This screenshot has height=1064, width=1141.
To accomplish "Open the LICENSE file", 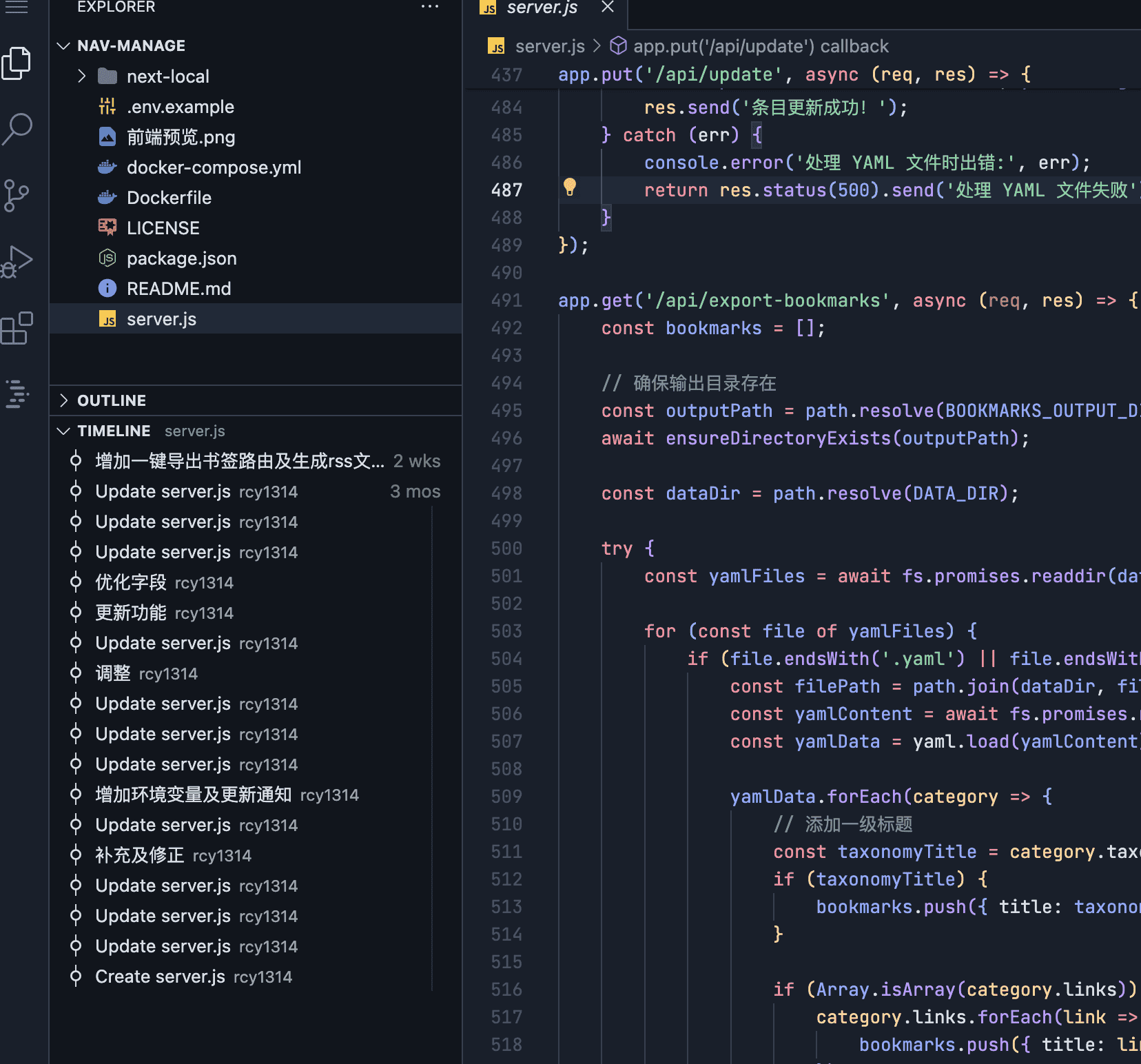I will coord(256,227).
